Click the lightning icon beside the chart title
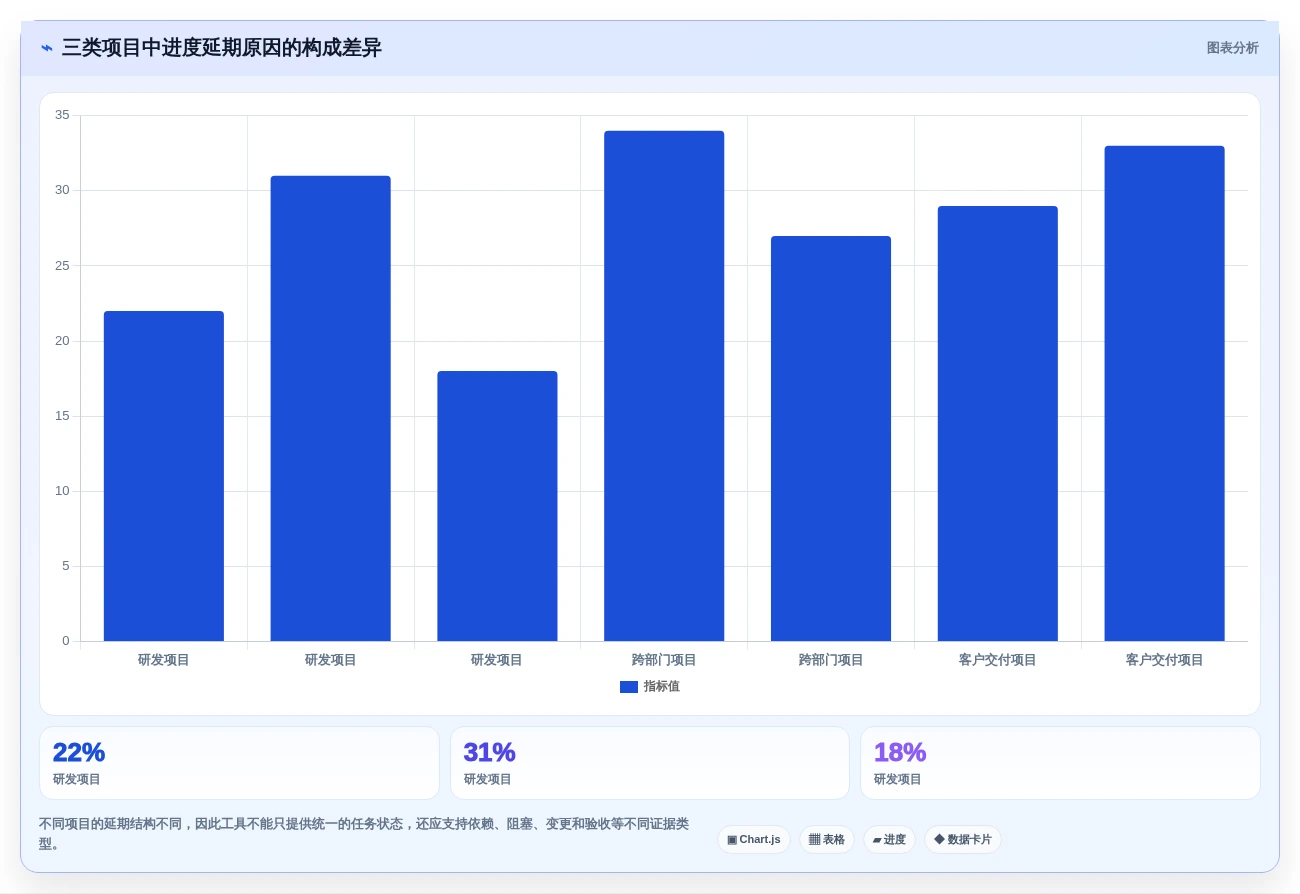Image resolution: width=1300 pixels, height=894 pixels. click(x=46, y=48)
